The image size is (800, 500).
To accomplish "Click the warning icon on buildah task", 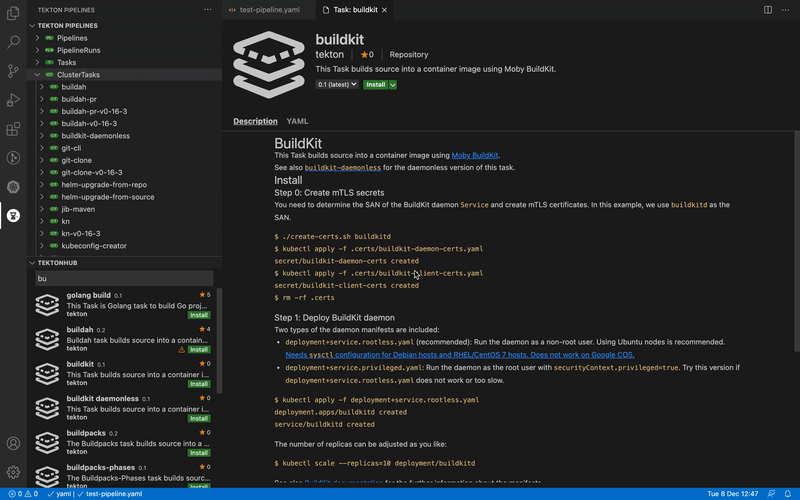I will coord(182,350).
